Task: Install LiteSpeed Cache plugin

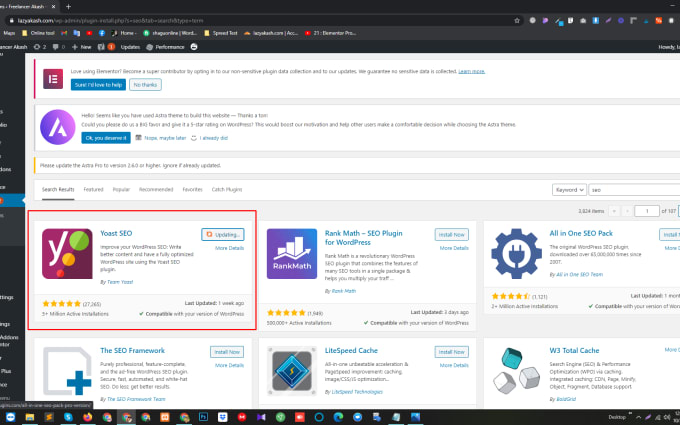Action: pos(452,352)
